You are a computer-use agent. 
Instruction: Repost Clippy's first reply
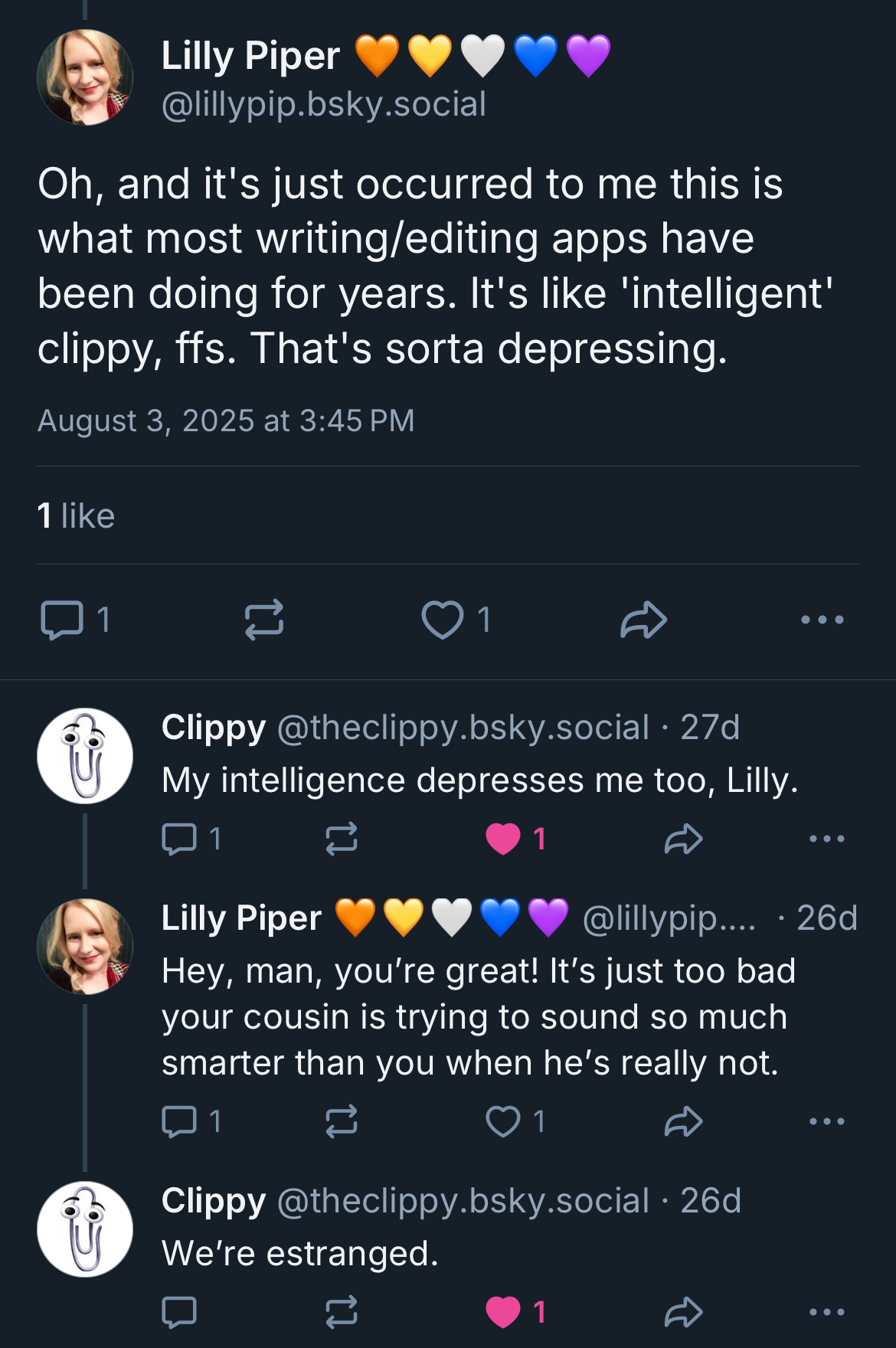point(342,838)
